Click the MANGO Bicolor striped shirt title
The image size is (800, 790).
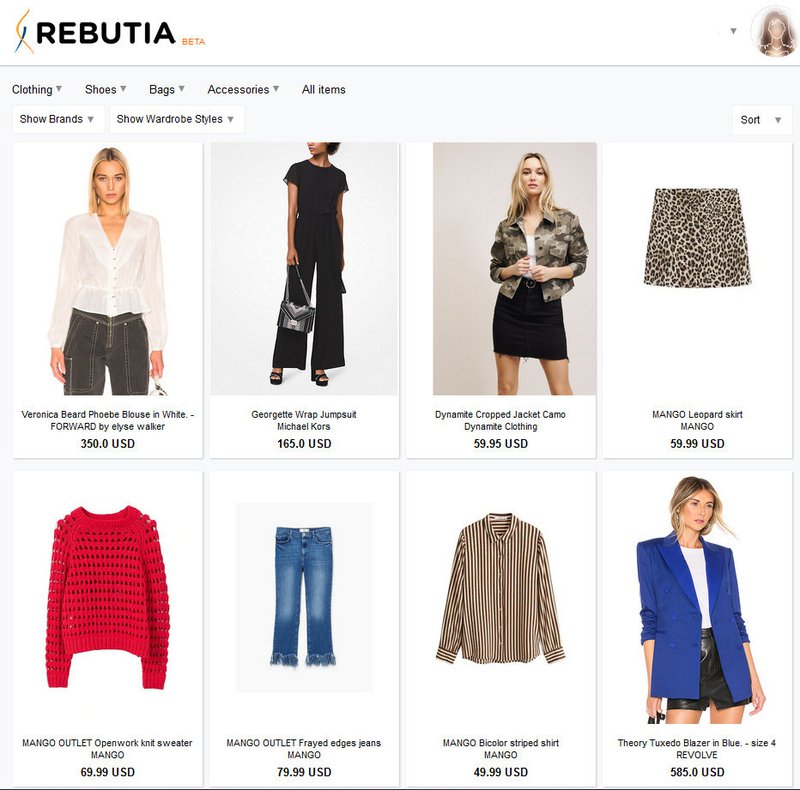click(501, 743)
